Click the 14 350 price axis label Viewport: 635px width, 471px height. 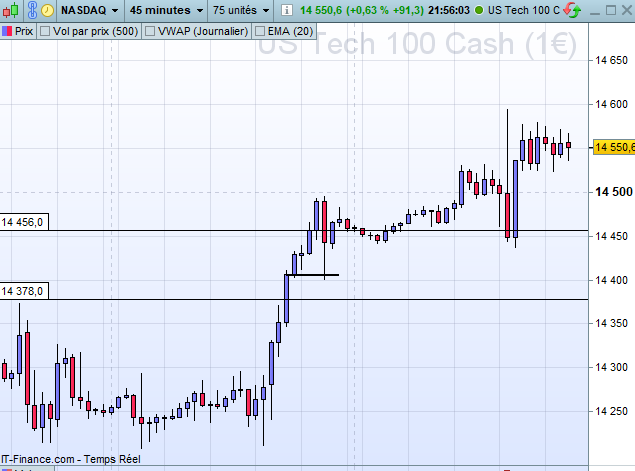[x=611, y=323]
